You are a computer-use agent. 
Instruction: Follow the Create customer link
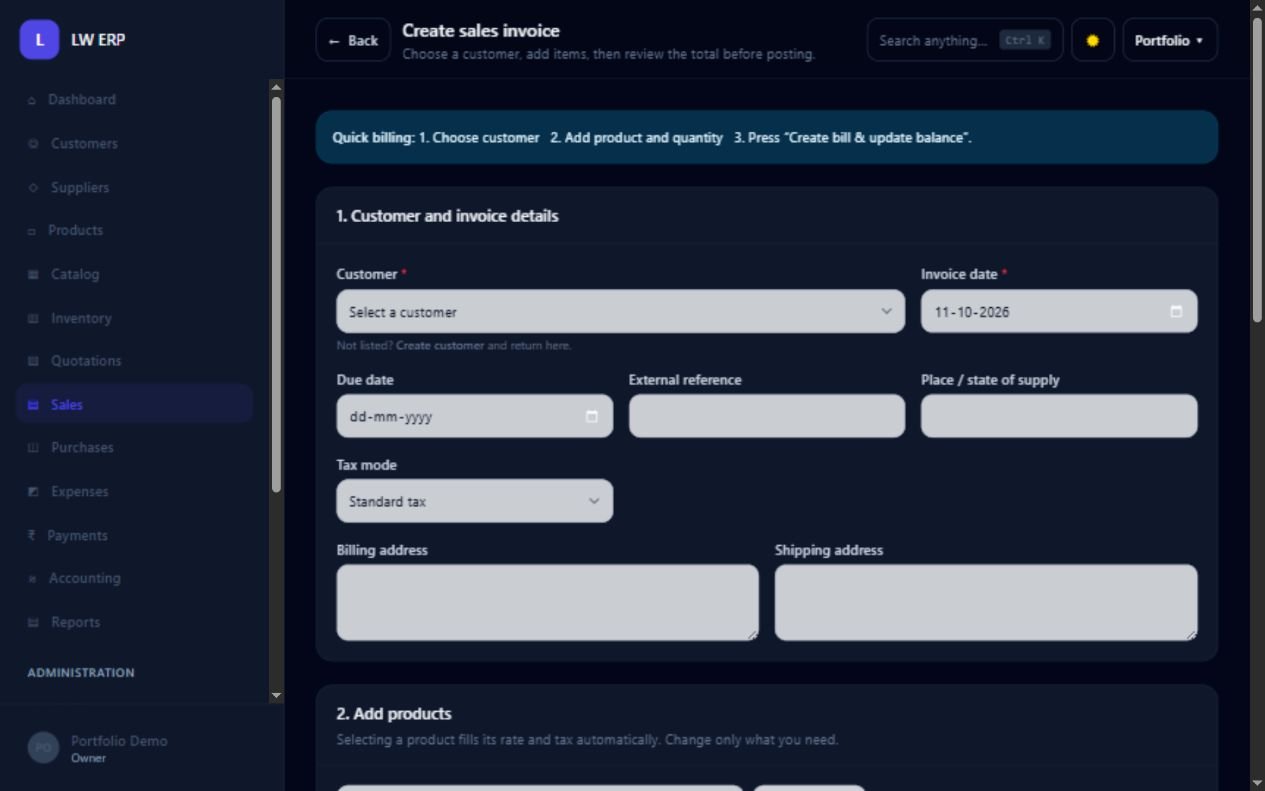pyautogui.click(x=440, y=346)
